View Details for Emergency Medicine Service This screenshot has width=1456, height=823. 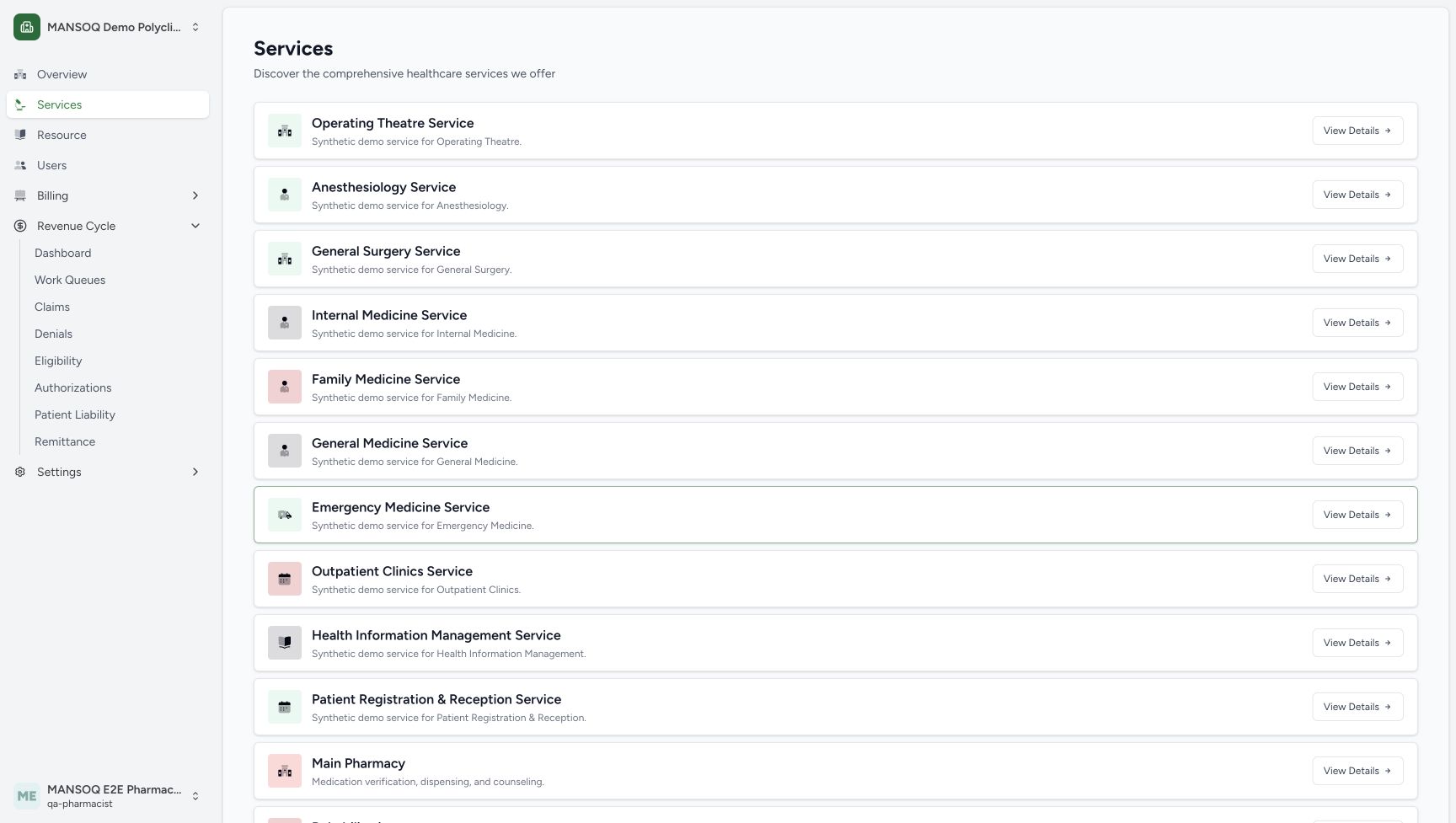pos(1357,515)
